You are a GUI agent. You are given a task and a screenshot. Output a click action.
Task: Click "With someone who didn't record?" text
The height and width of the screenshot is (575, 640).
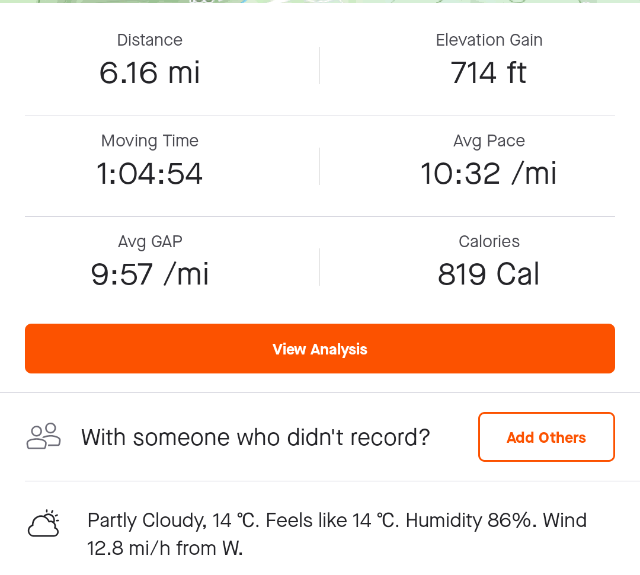256,437
